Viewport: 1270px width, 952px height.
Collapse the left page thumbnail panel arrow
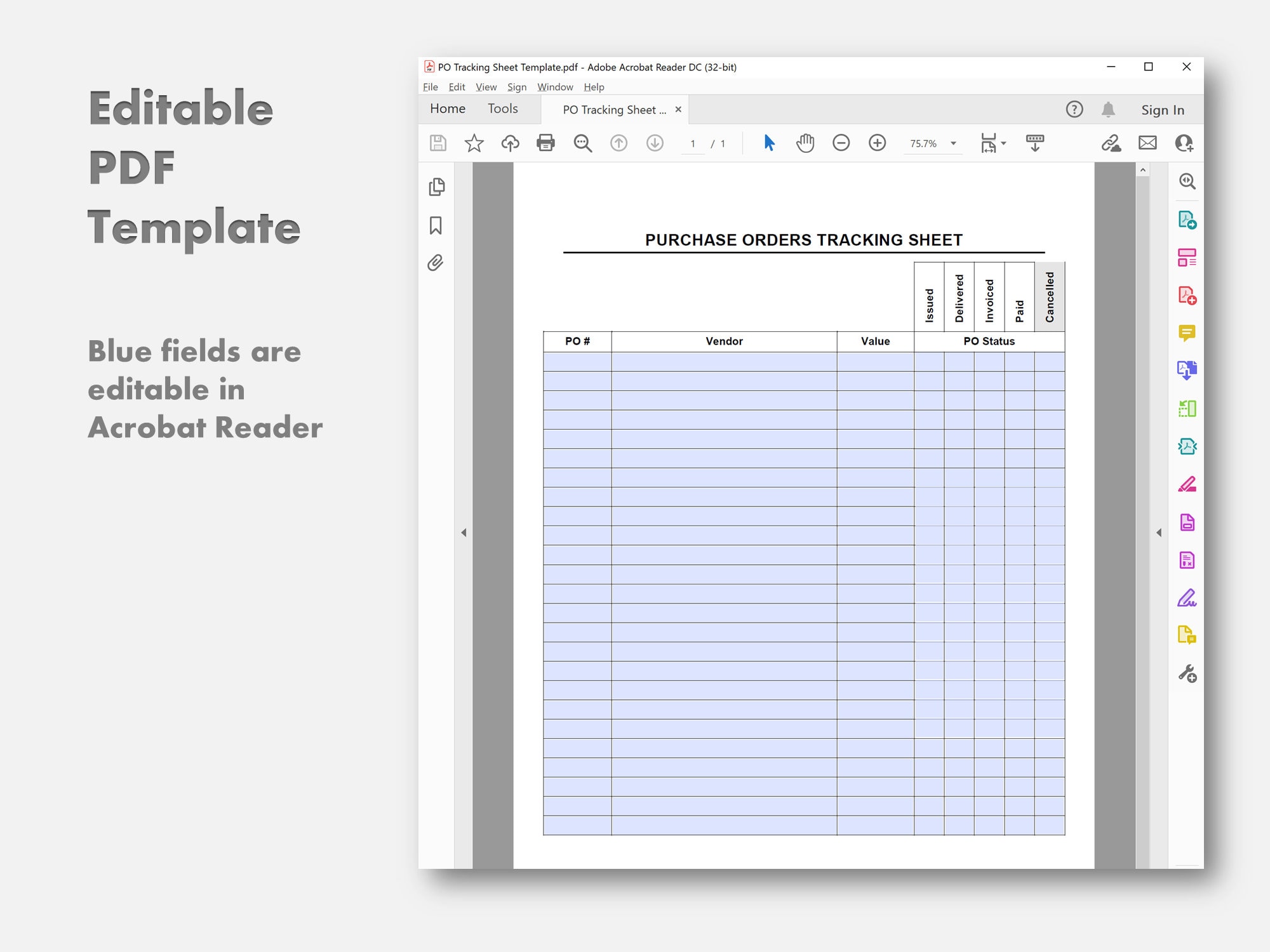coord(464,532)
